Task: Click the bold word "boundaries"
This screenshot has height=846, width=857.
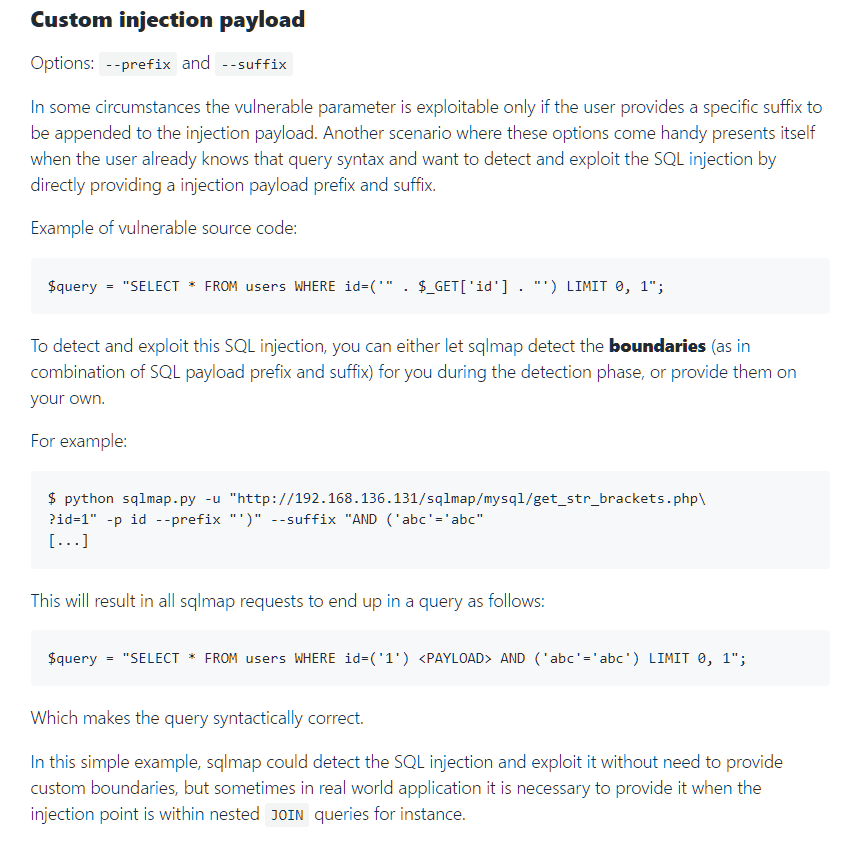Action: coord(657,346)
